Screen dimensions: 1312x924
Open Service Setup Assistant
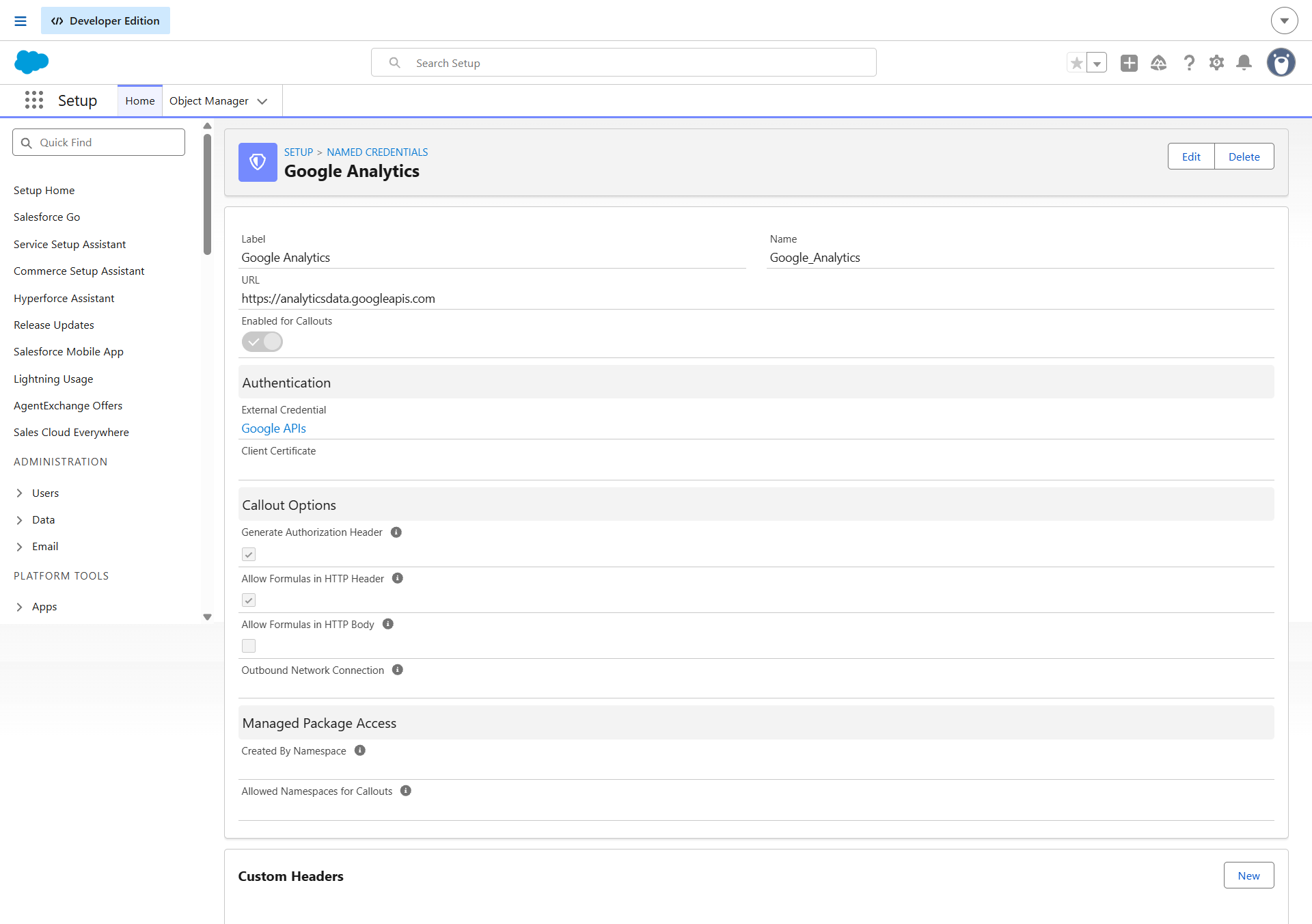click(x=70, y=245)
